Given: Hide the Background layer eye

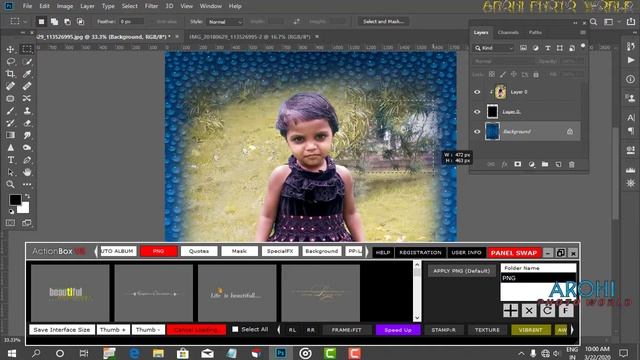Looking at the screenshot, I should [x=477, y=132].
